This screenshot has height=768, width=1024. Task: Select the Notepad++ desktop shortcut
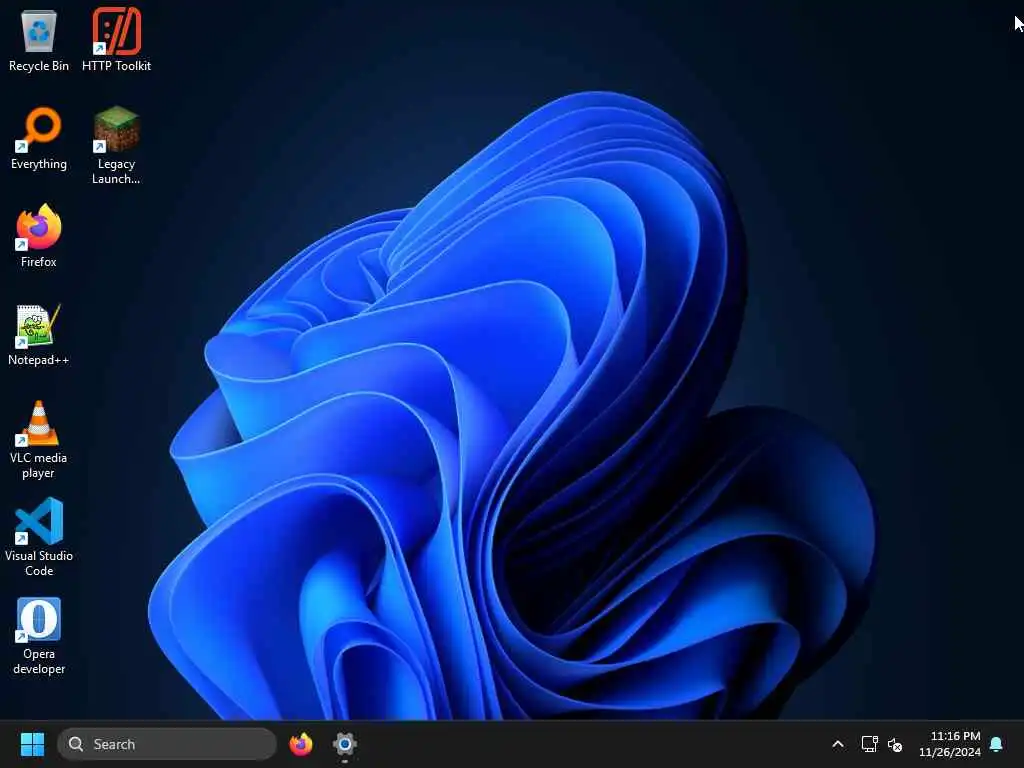pyautogui.click(x=39, y=334)
